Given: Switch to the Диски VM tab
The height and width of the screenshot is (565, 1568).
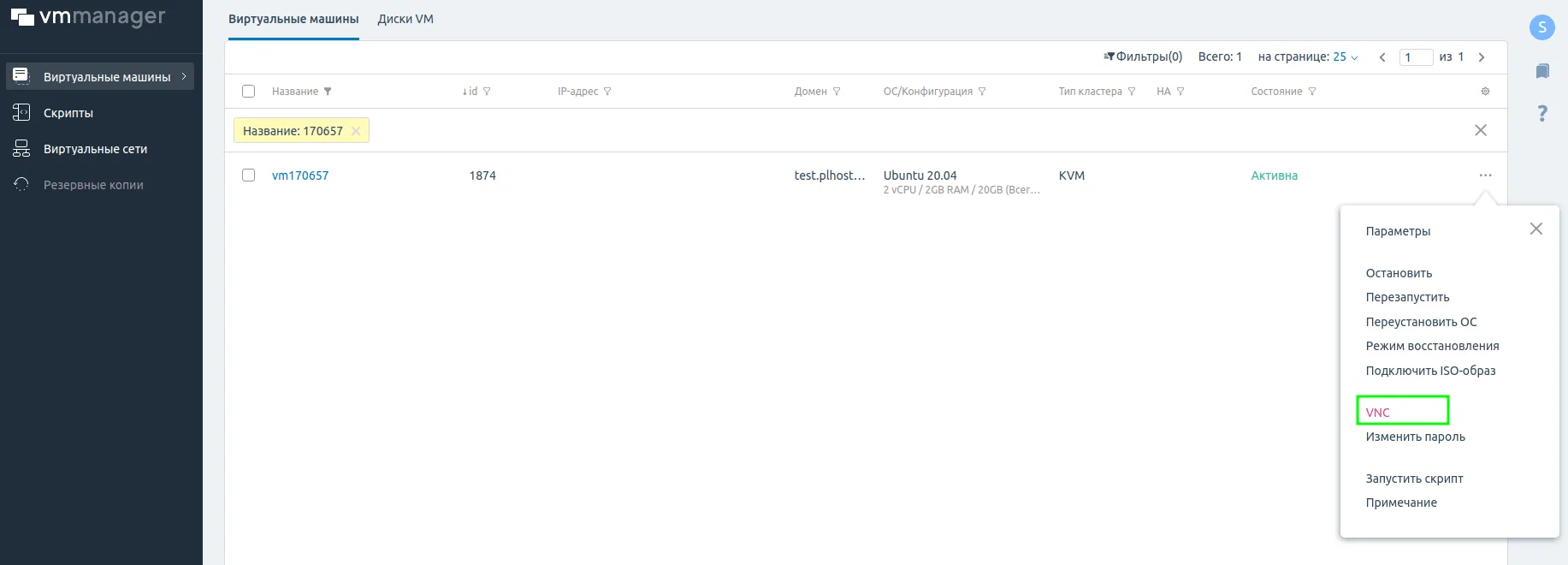Looking at the screenshot, I should [405, 19].
